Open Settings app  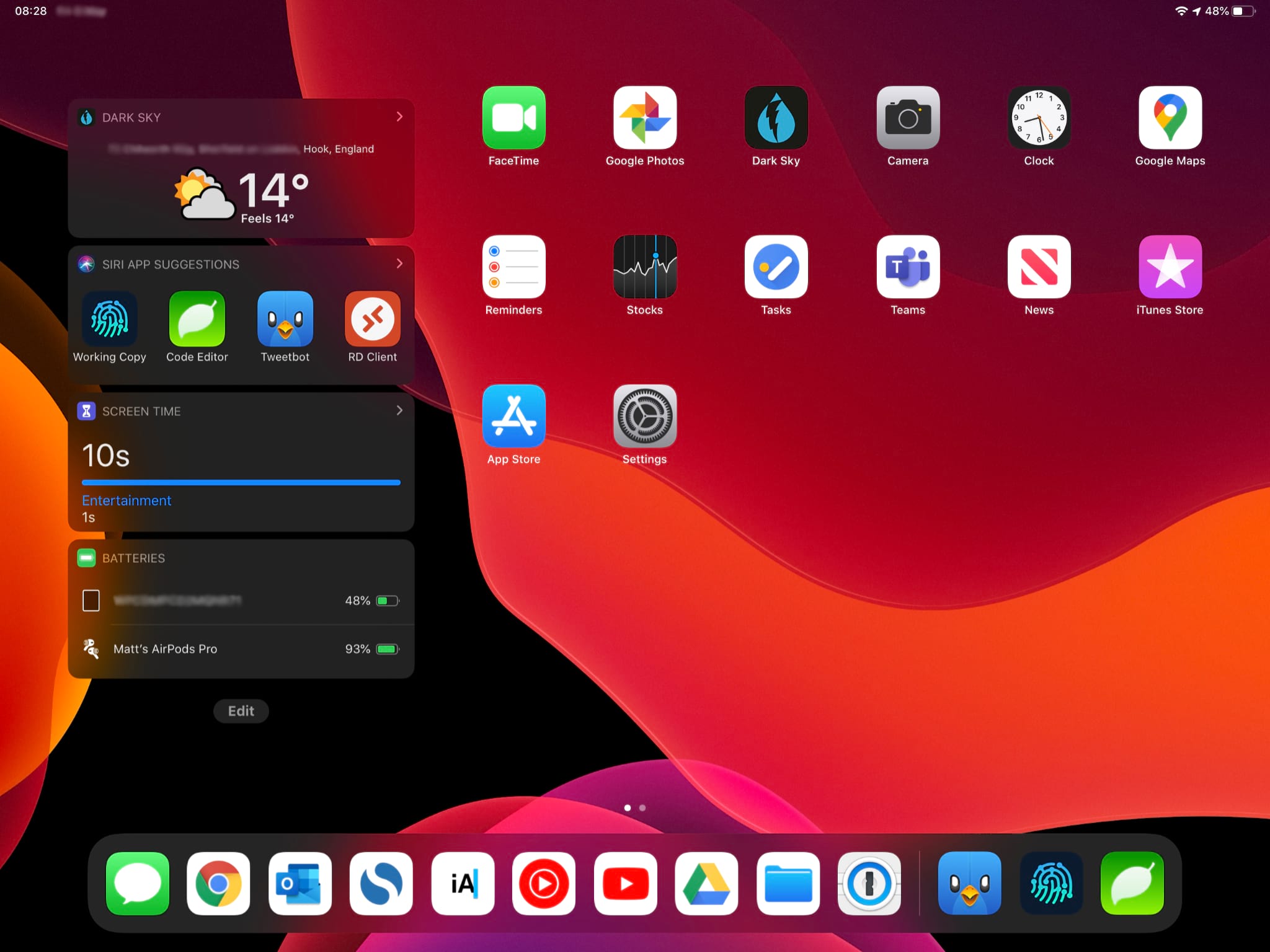point(645,416)
